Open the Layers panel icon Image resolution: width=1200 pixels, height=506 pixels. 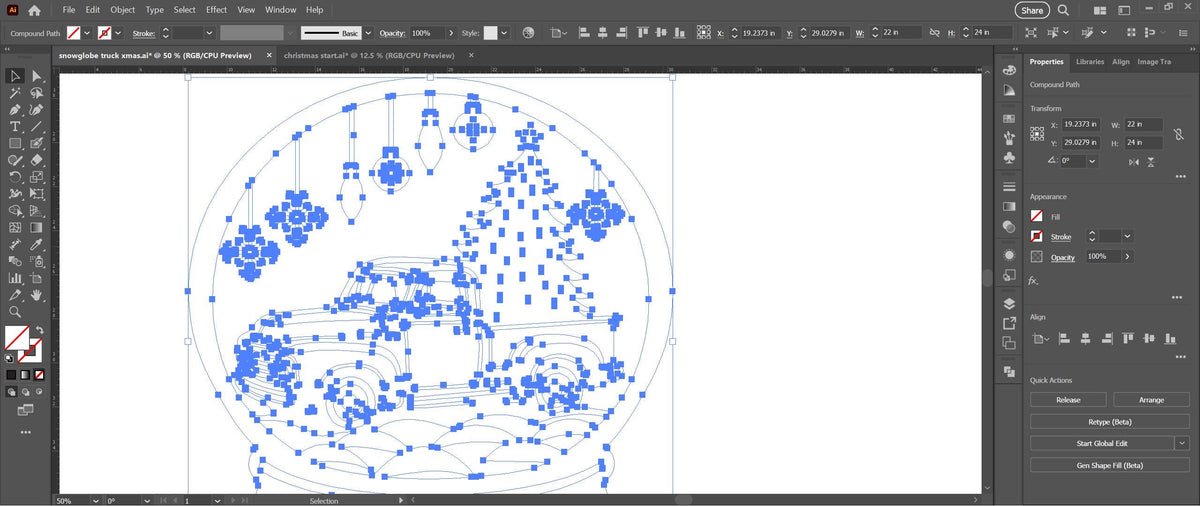(1009, 304)
